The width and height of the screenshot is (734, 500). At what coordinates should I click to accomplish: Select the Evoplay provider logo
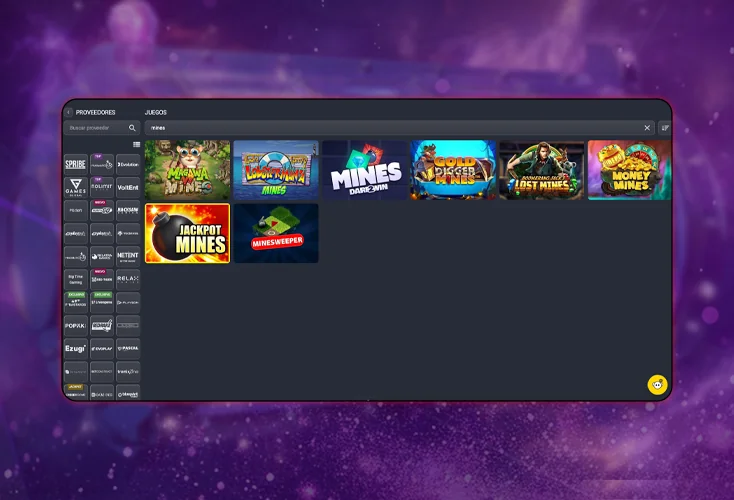[x=102, y=348]
